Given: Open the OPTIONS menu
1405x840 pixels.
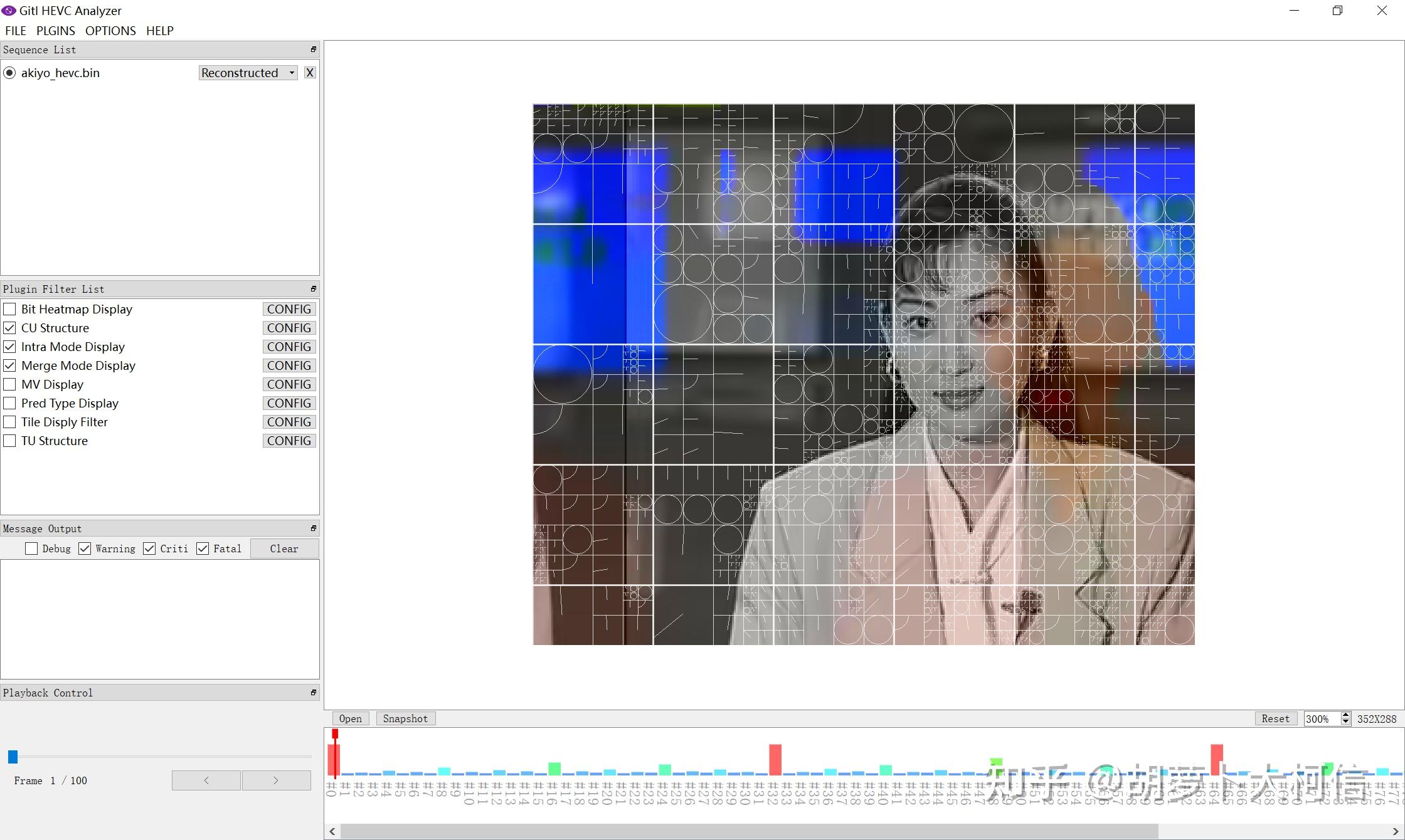Looking at the screenshot, I should tap(110, 31).
